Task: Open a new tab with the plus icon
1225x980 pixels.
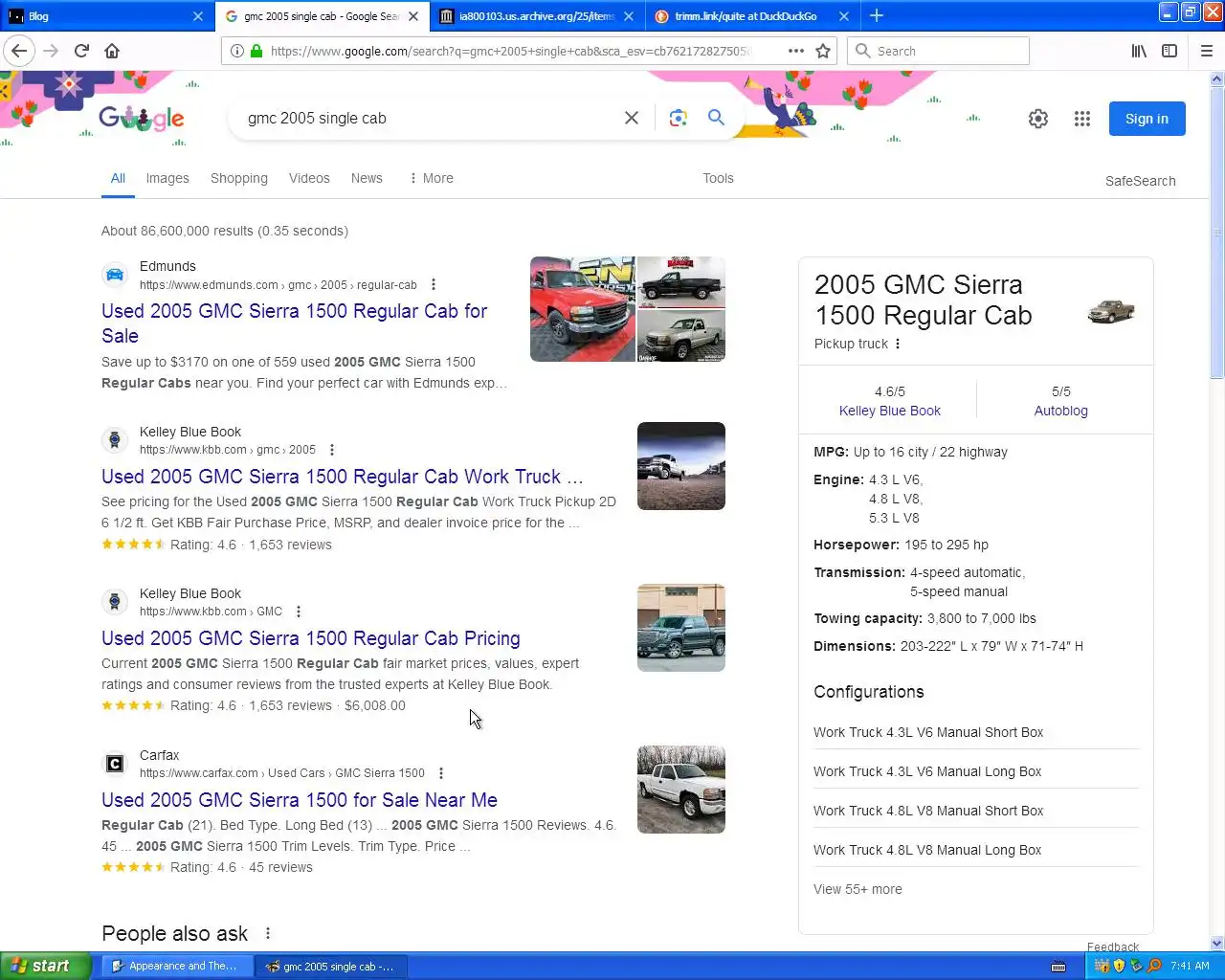Action: tap(877, 15)
